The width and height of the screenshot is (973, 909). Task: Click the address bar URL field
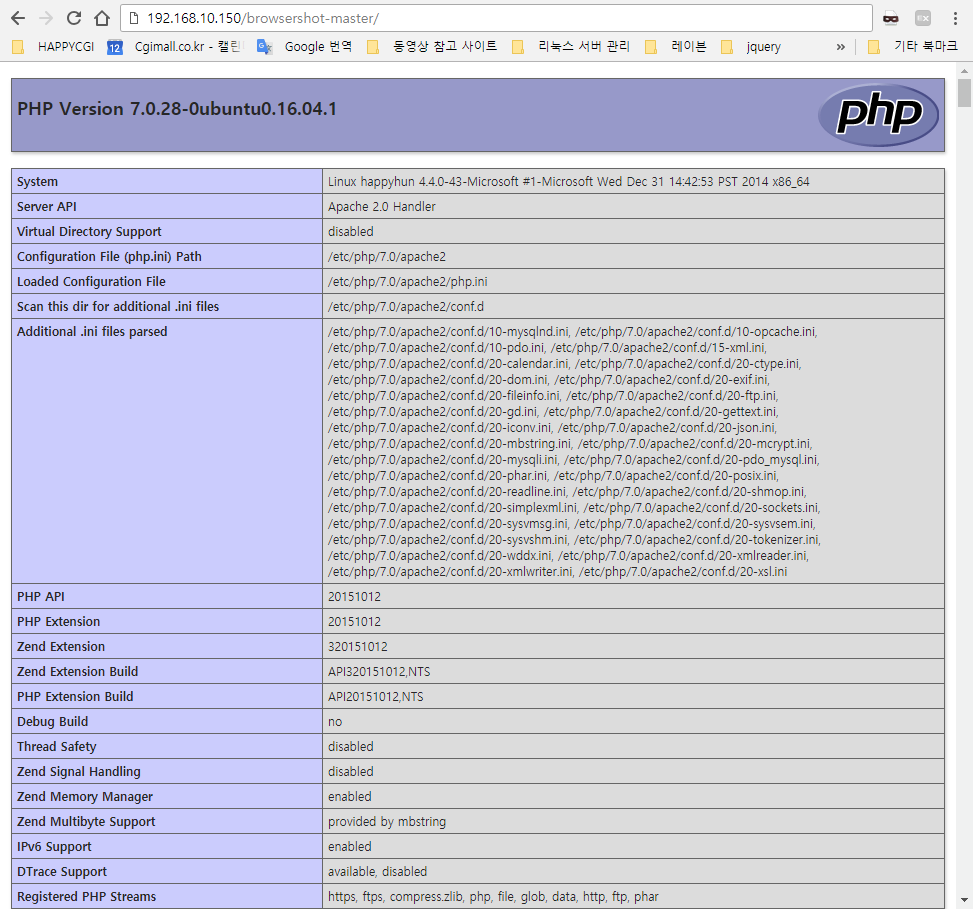coord(496,19)
